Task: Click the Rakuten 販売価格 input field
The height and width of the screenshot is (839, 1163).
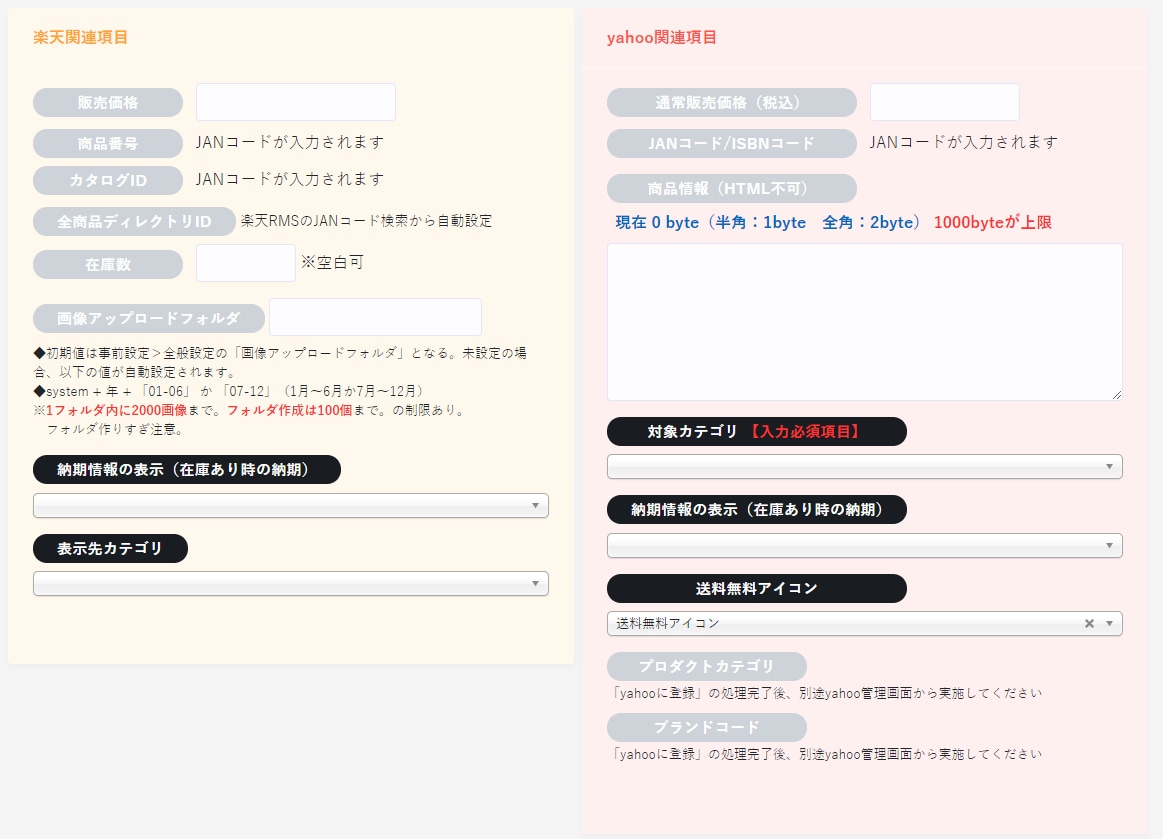Action: pyautogui.click(x=295, y=102)
